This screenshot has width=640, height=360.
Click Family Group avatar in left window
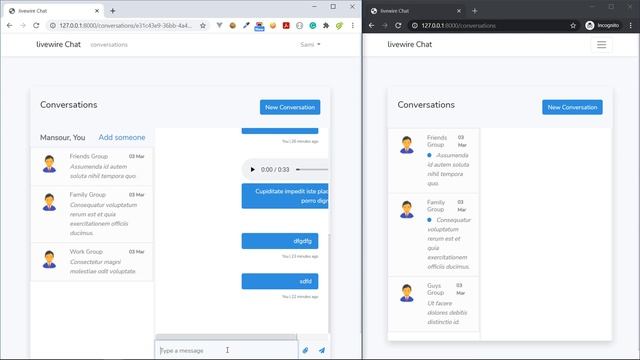pos(49,202)
